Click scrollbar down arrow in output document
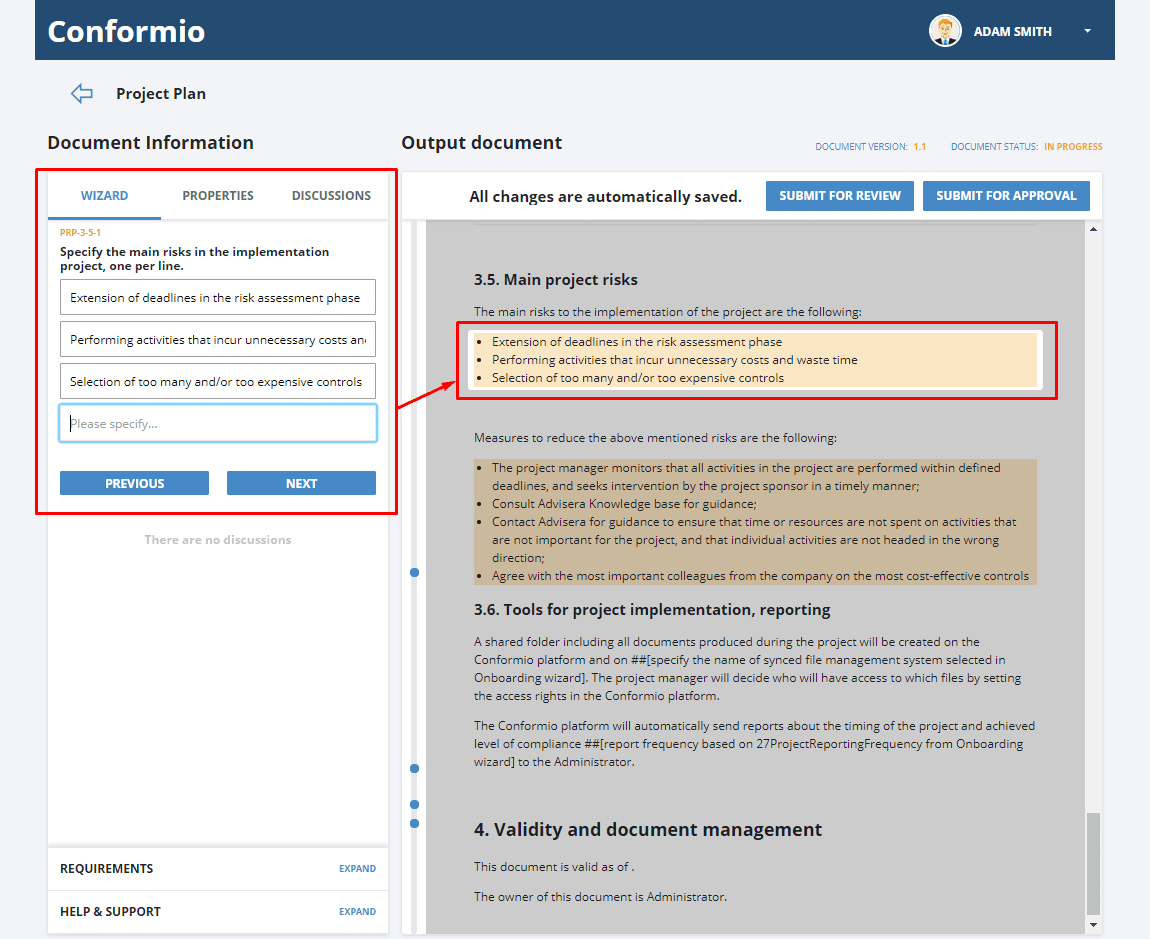The width and height of the screenshot is (1150, 939). pos(1094,925)
